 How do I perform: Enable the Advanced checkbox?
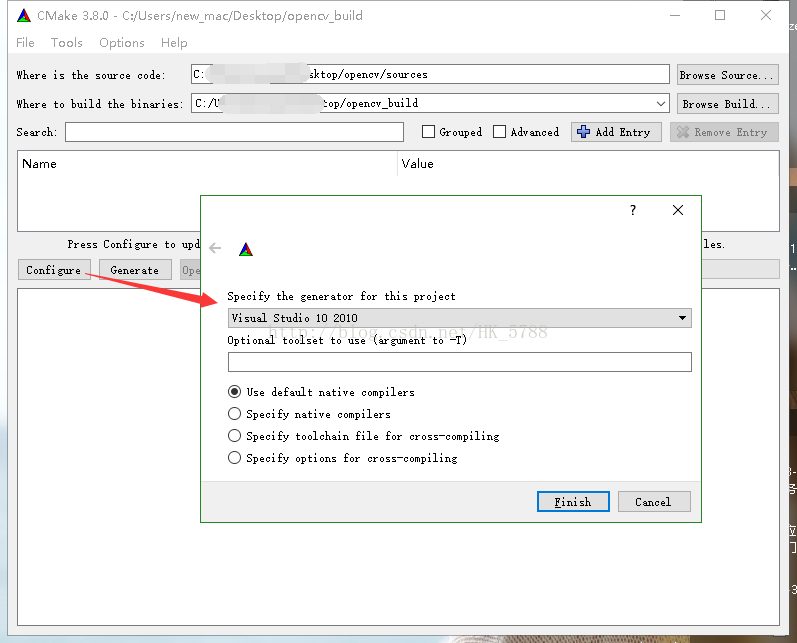[x=500, y=132]
